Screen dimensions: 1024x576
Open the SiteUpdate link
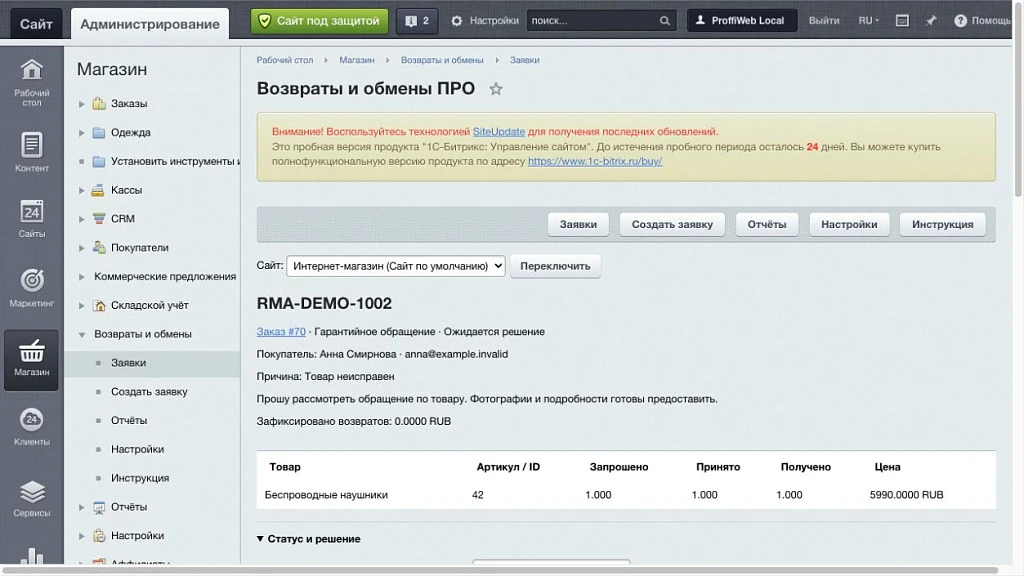(498, 131)
